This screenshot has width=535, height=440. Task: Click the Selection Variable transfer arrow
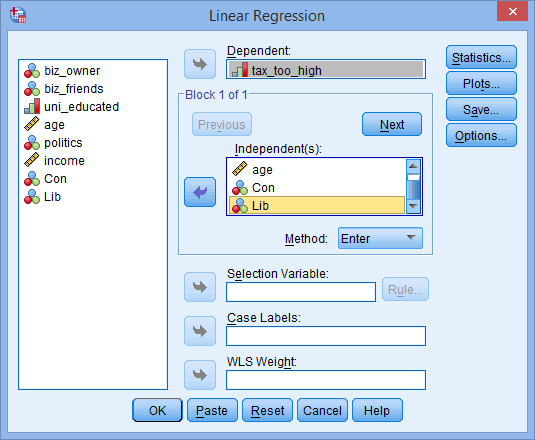click(x=200, y=287)
